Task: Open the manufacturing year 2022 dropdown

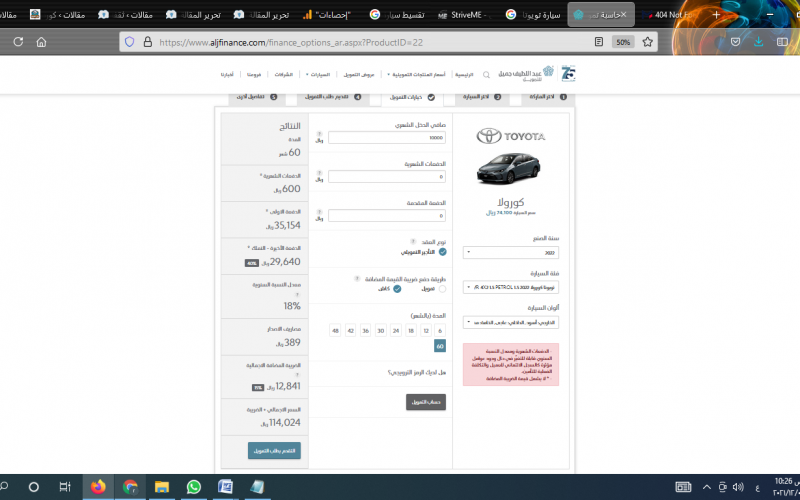Action: pos(511,253)
